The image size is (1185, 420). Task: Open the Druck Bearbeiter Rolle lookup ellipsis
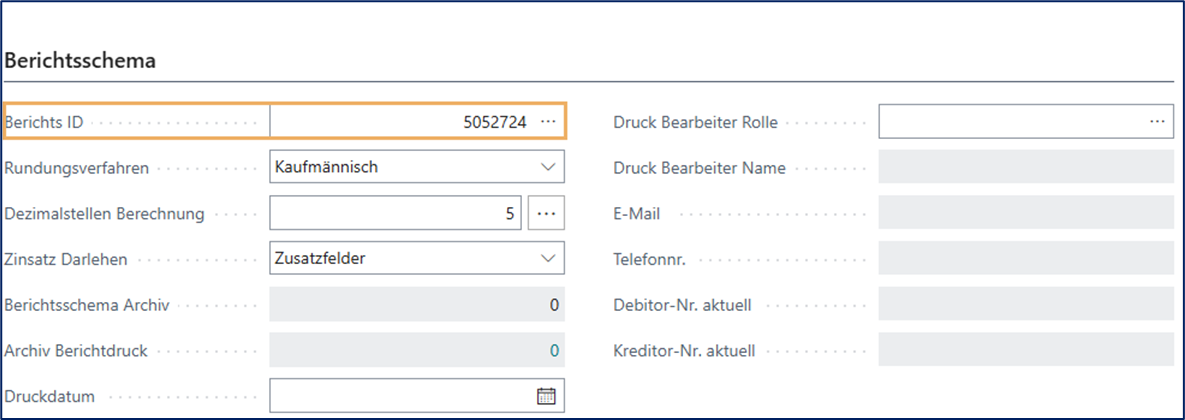[x=1157, y=122]
